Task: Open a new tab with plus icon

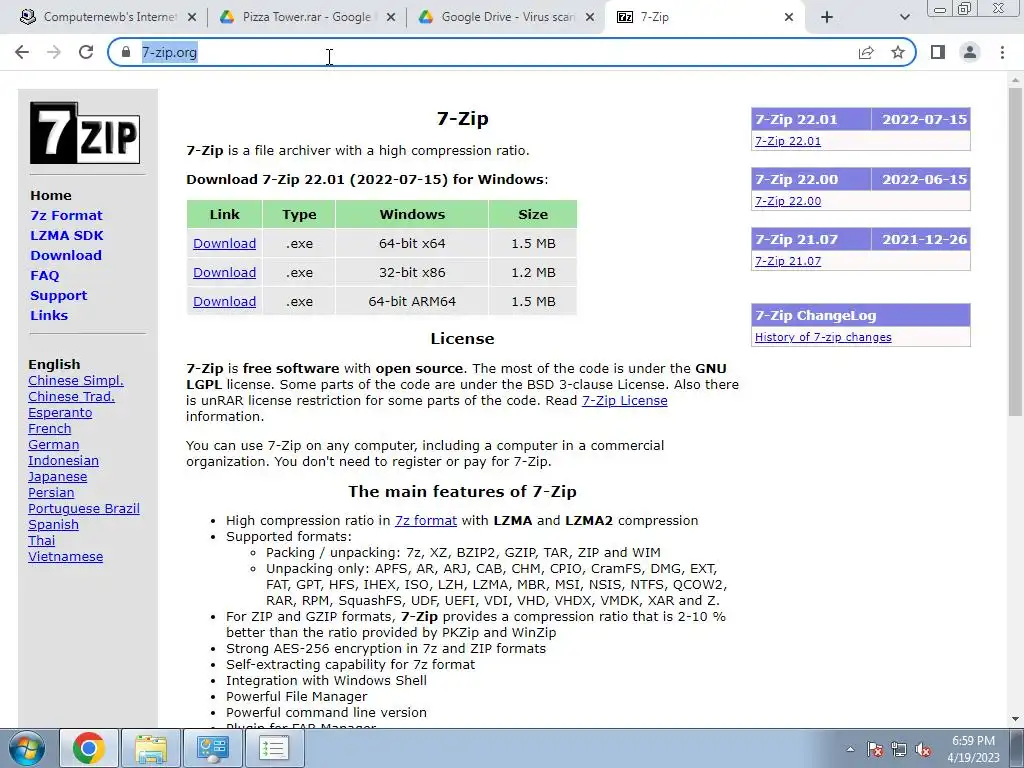Action: 827,17
